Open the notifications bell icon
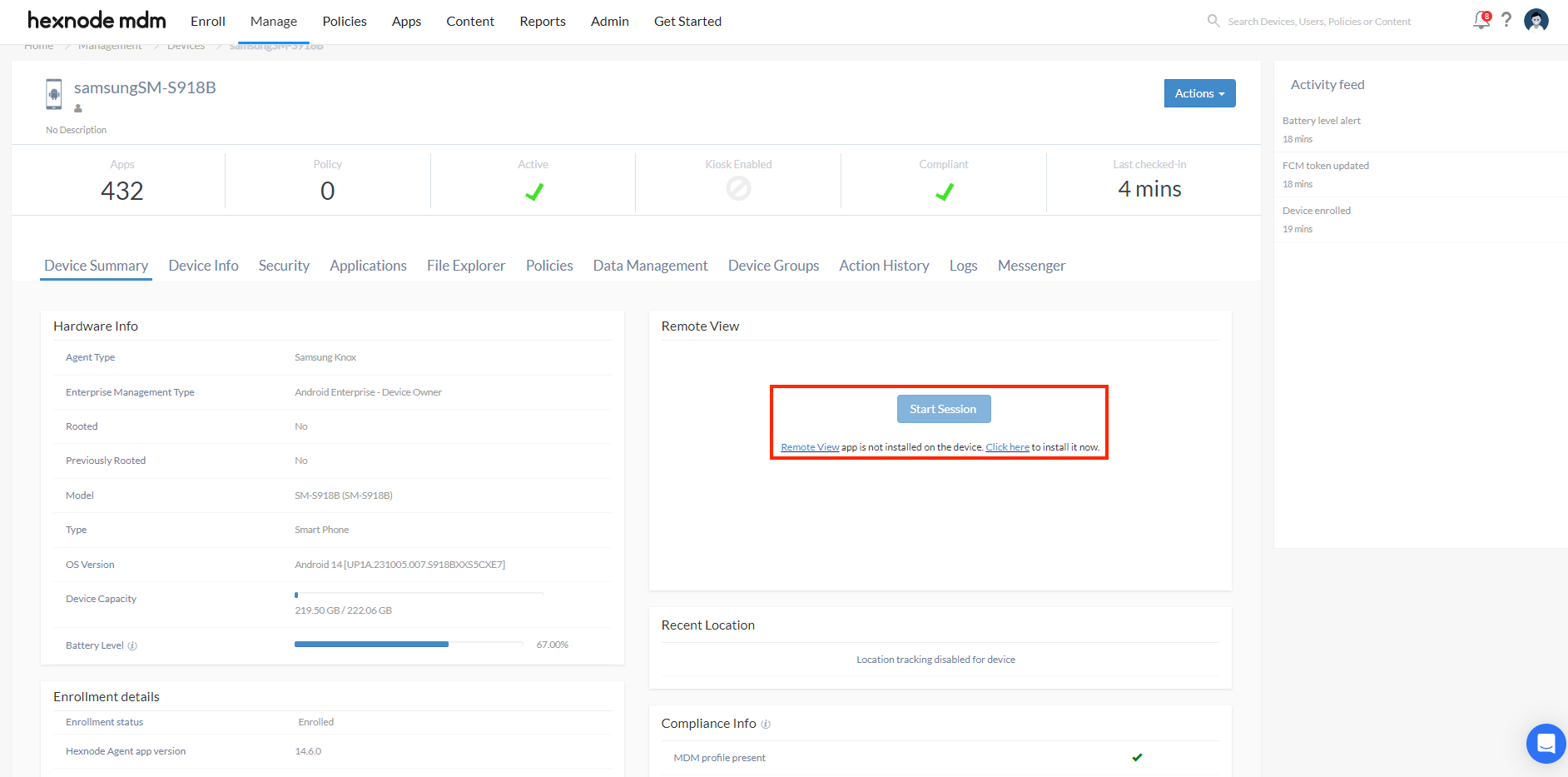 coord(1481,20)
